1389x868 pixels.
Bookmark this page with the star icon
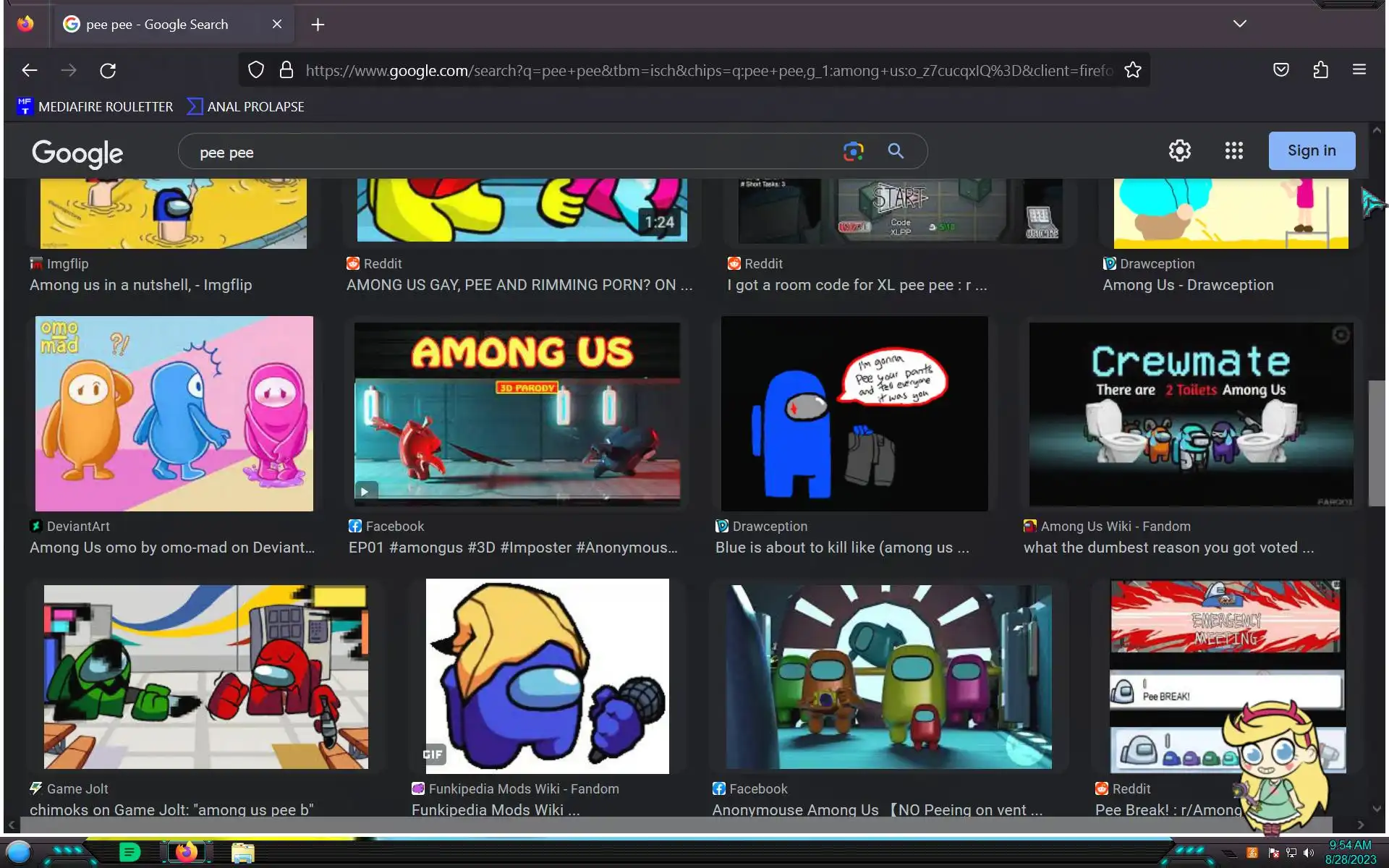click(x=1132, y=70)
